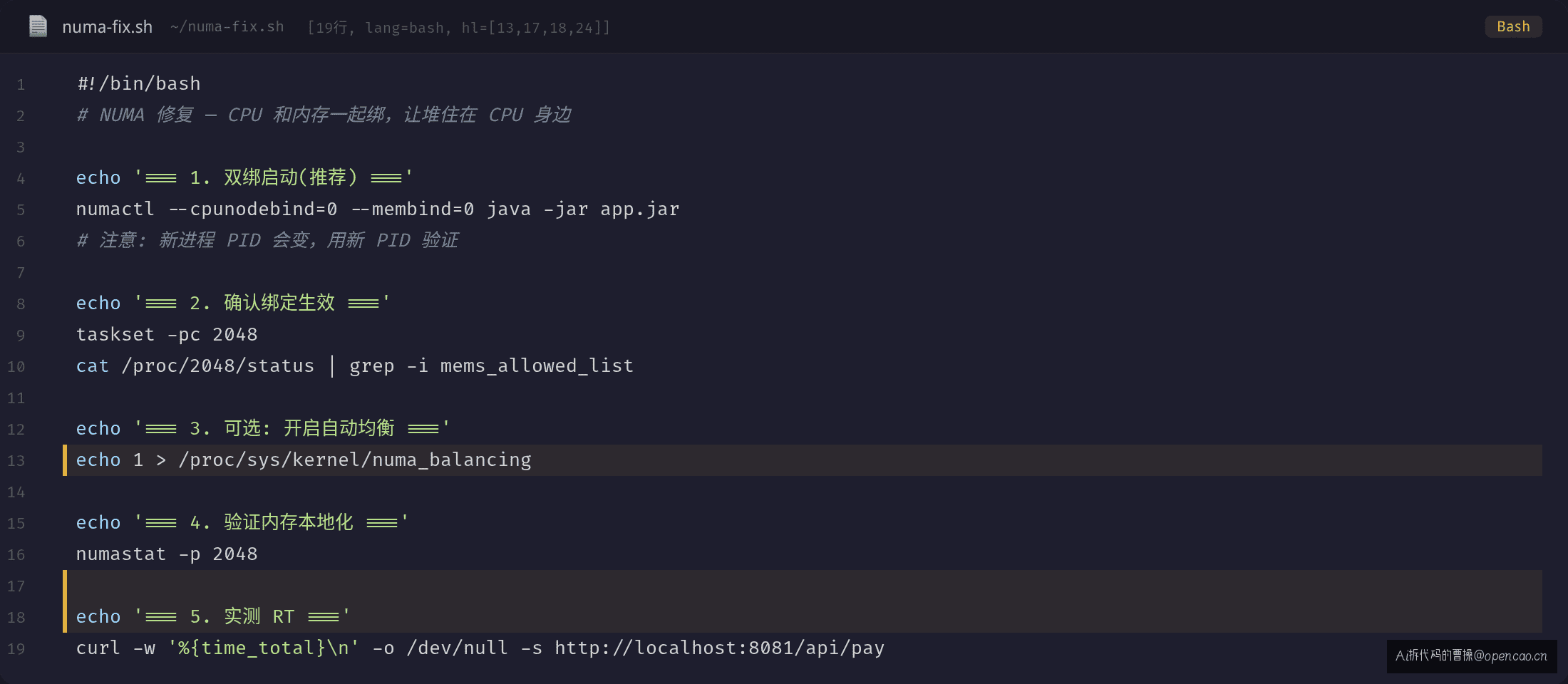Click the line count and highlight metadata text

point(458,28)
